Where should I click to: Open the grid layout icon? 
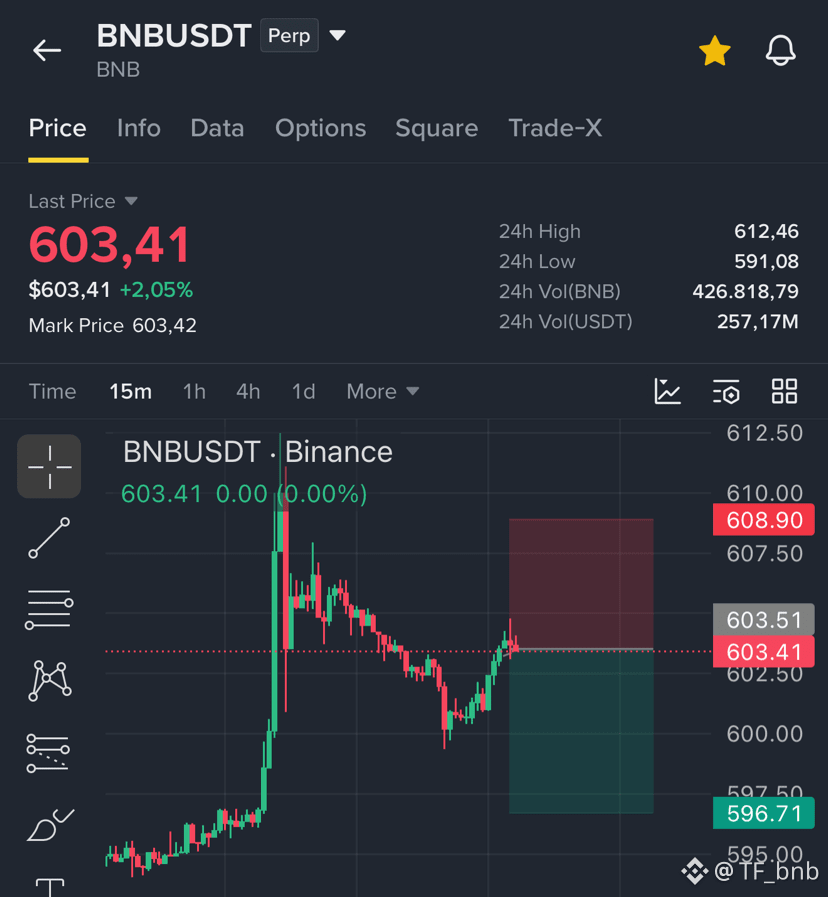click(784, 392)
